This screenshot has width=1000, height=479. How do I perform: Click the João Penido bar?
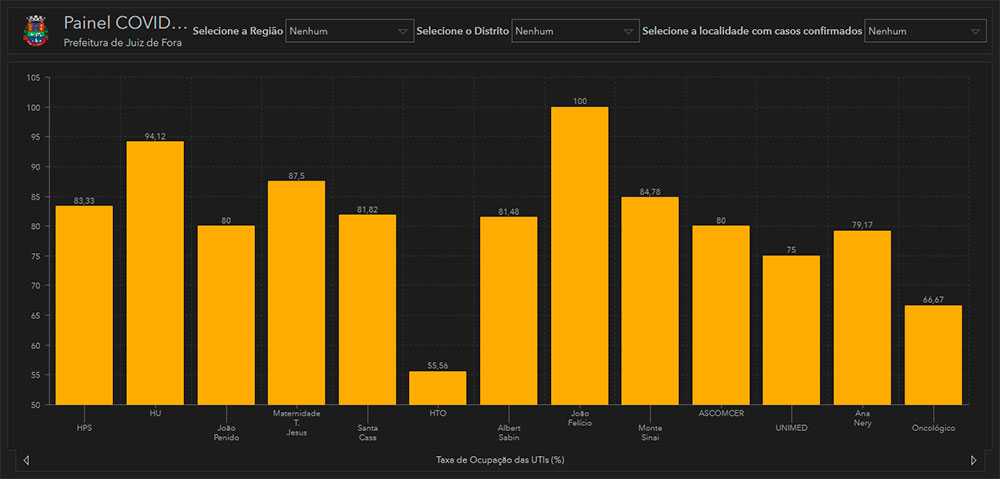point(226,315)
